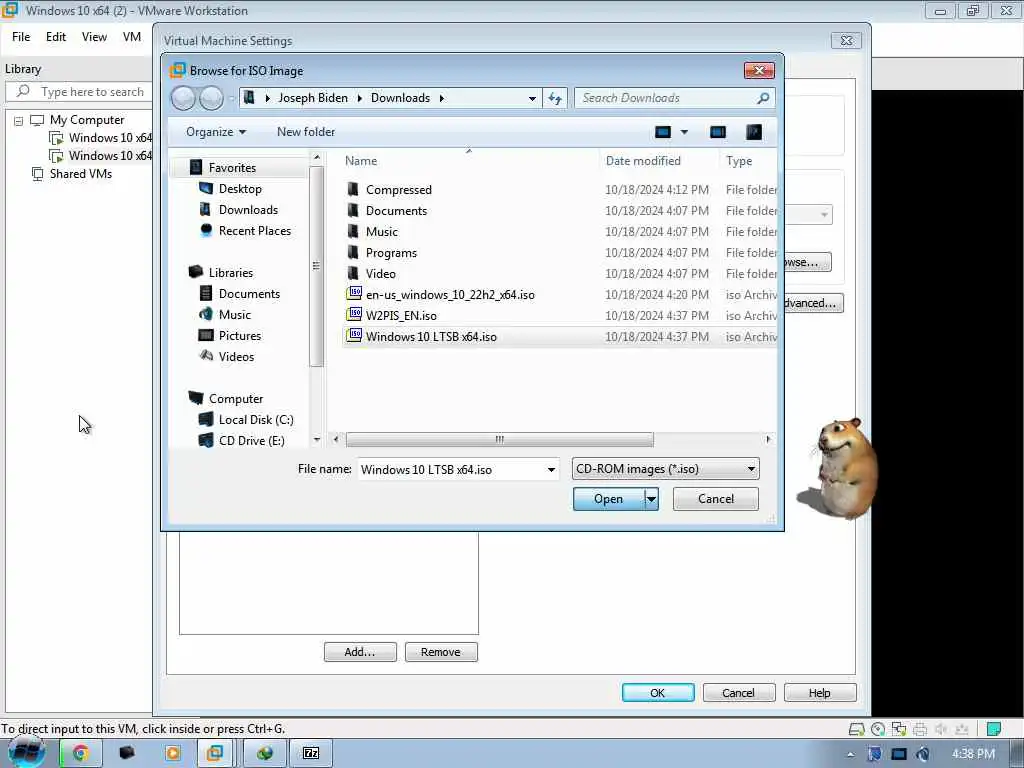Click the Forward navigation arrow in Browse dialog
The image size is (1024, 768).
[211, 98]
